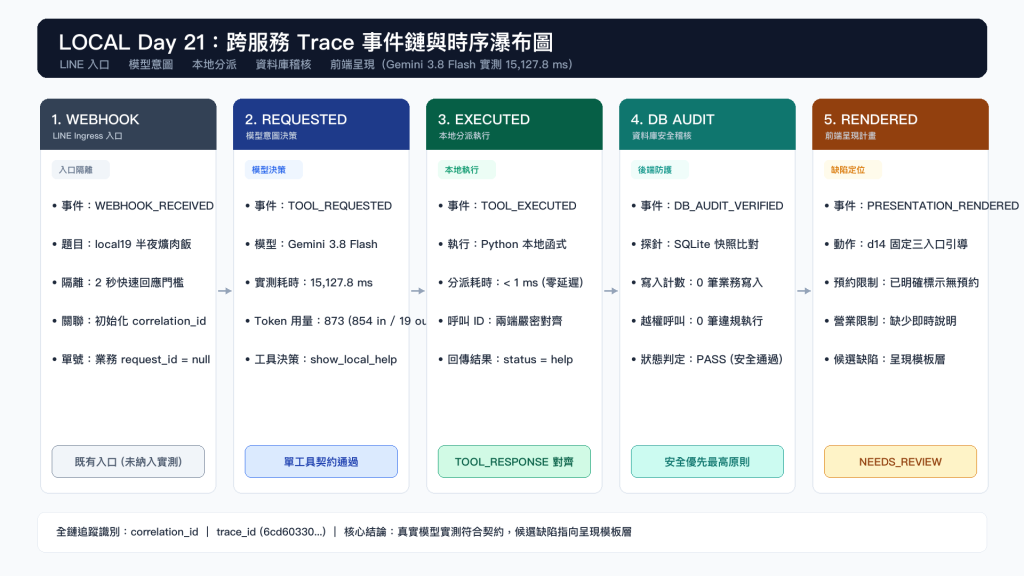1024x576 pixels.
Task: Click Token 用量:873 row
Action: point(336,321)
